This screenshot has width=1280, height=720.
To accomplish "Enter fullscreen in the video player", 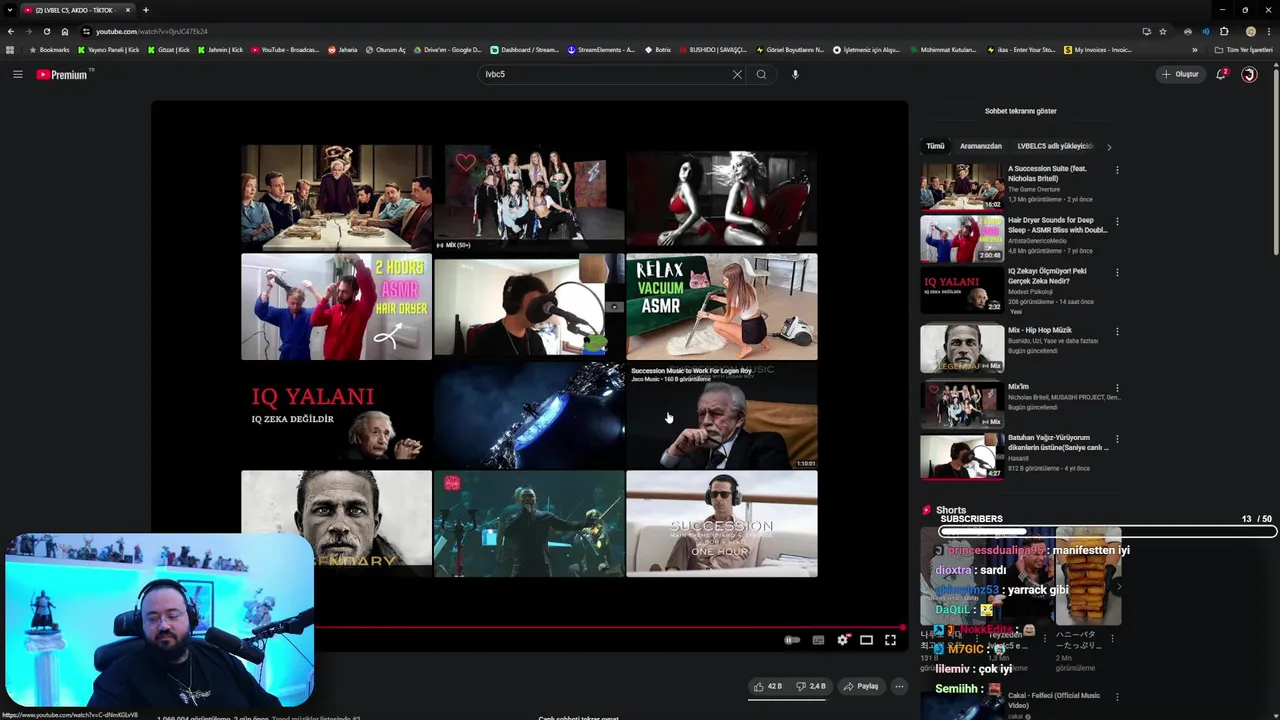I will [x=890, y=640].
